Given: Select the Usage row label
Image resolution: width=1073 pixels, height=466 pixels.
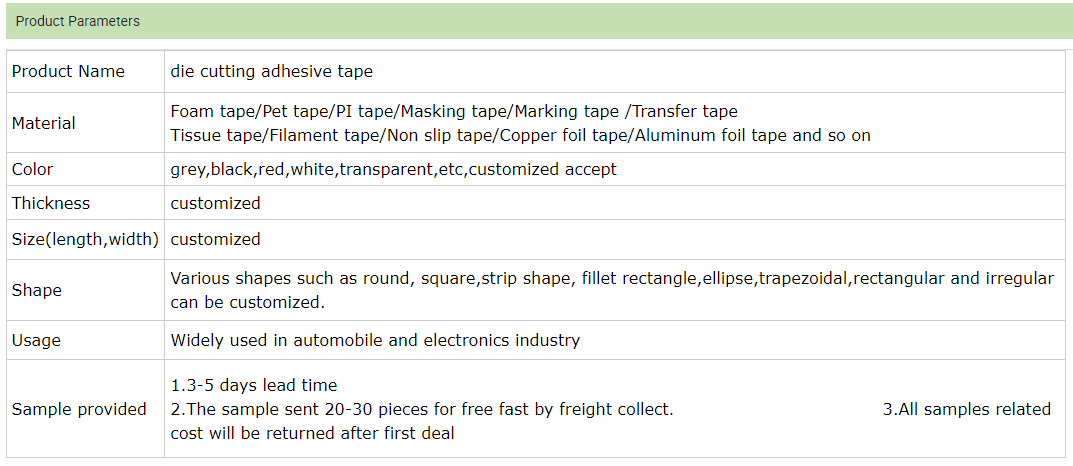Looking at the screenshot, I should pos(36,340).
